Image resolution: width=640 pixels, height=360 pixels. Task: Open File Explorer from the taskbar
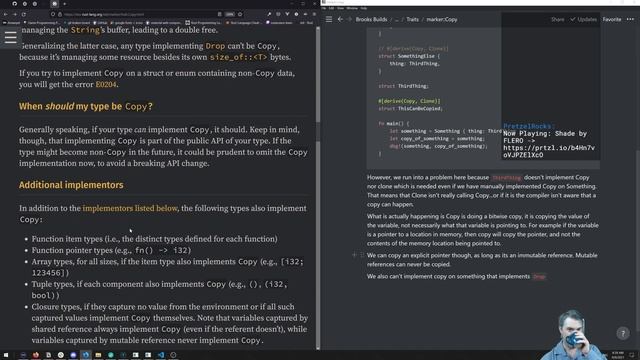[x=98, y=355]
